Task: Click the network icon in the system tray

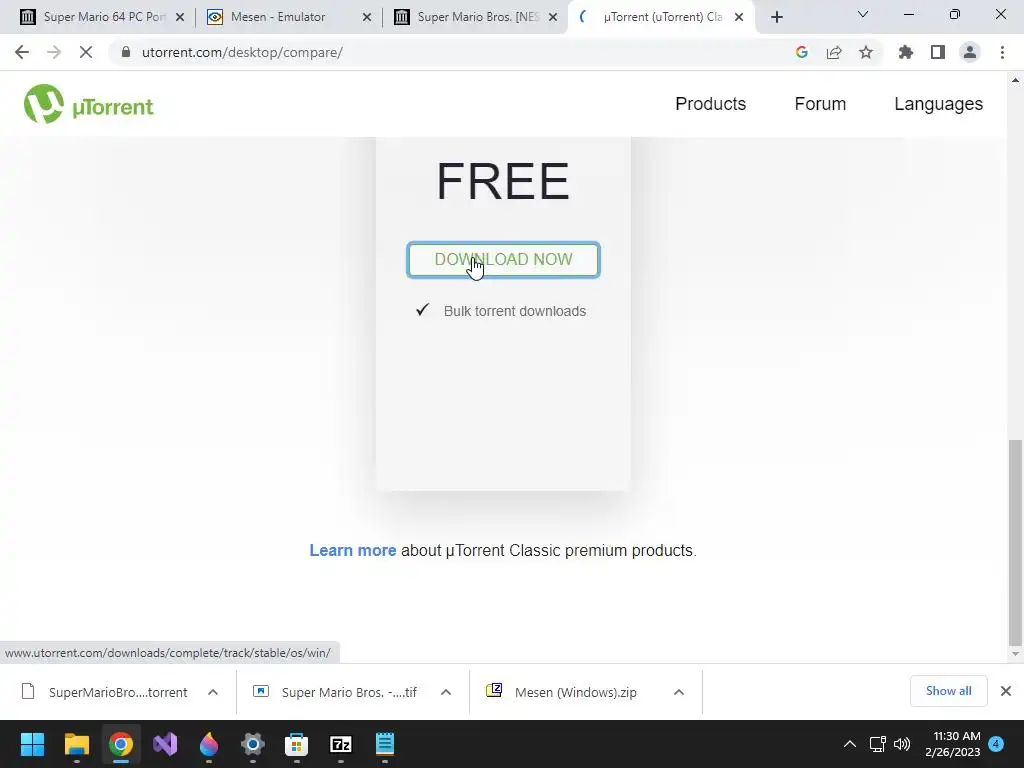Action: (x=877, y=744)
